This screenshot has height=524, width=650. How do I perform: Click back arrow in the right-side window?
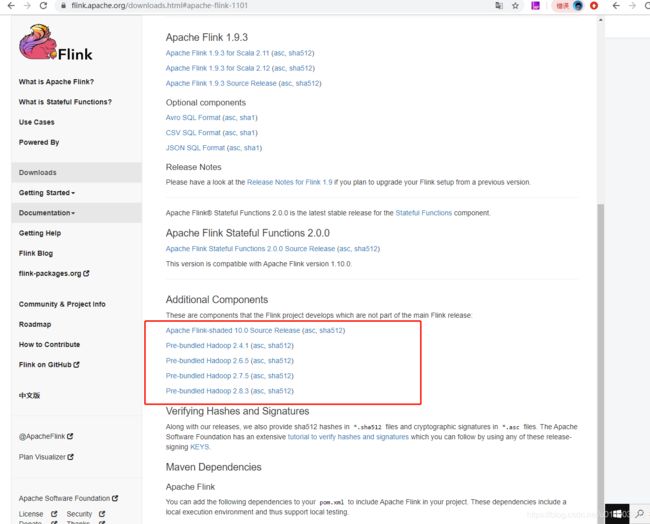click(616, 6)
